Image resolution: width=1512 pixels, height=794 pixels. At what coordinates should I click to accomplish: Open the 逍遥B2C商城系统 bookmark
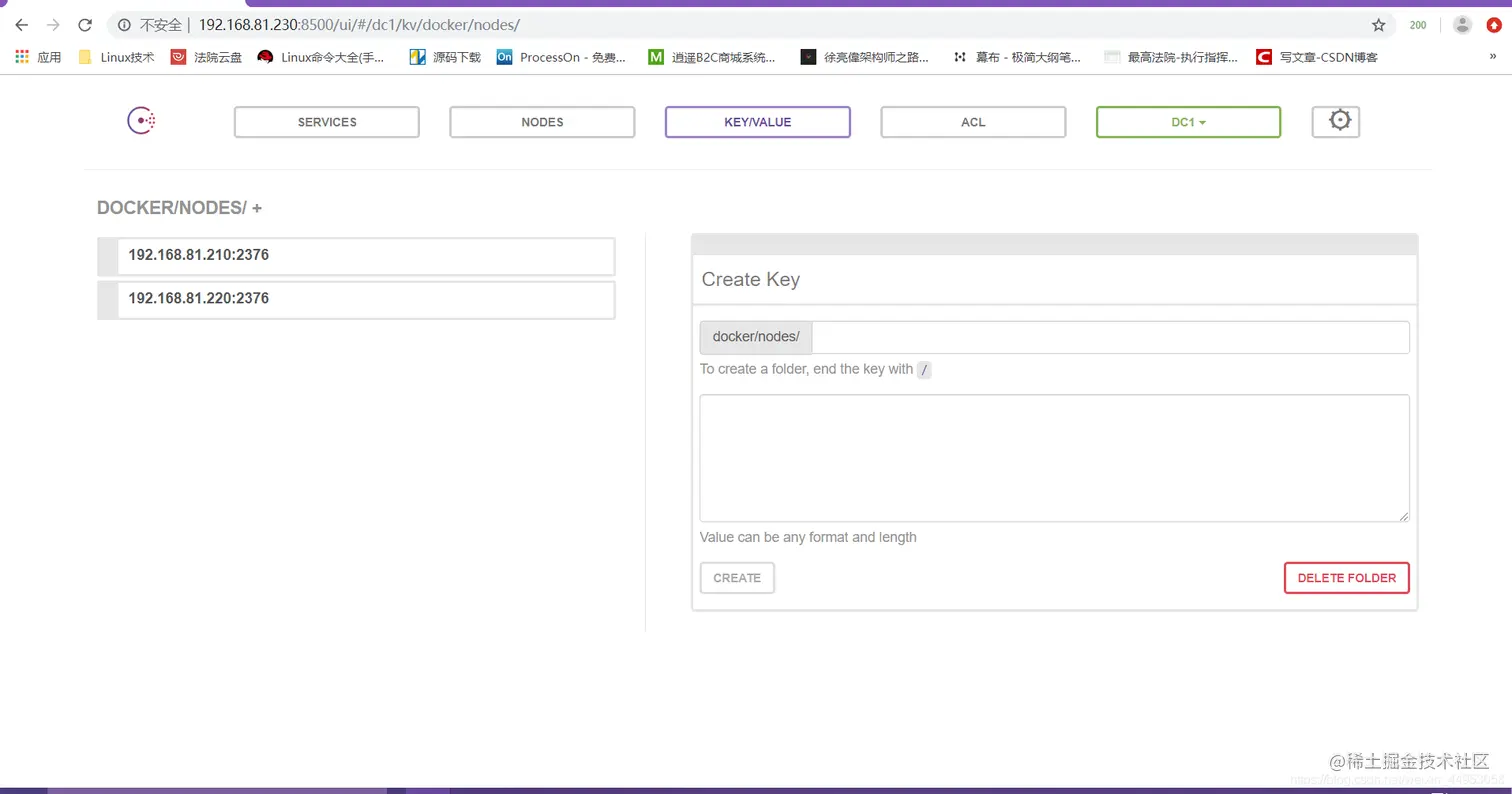[712, 57]
